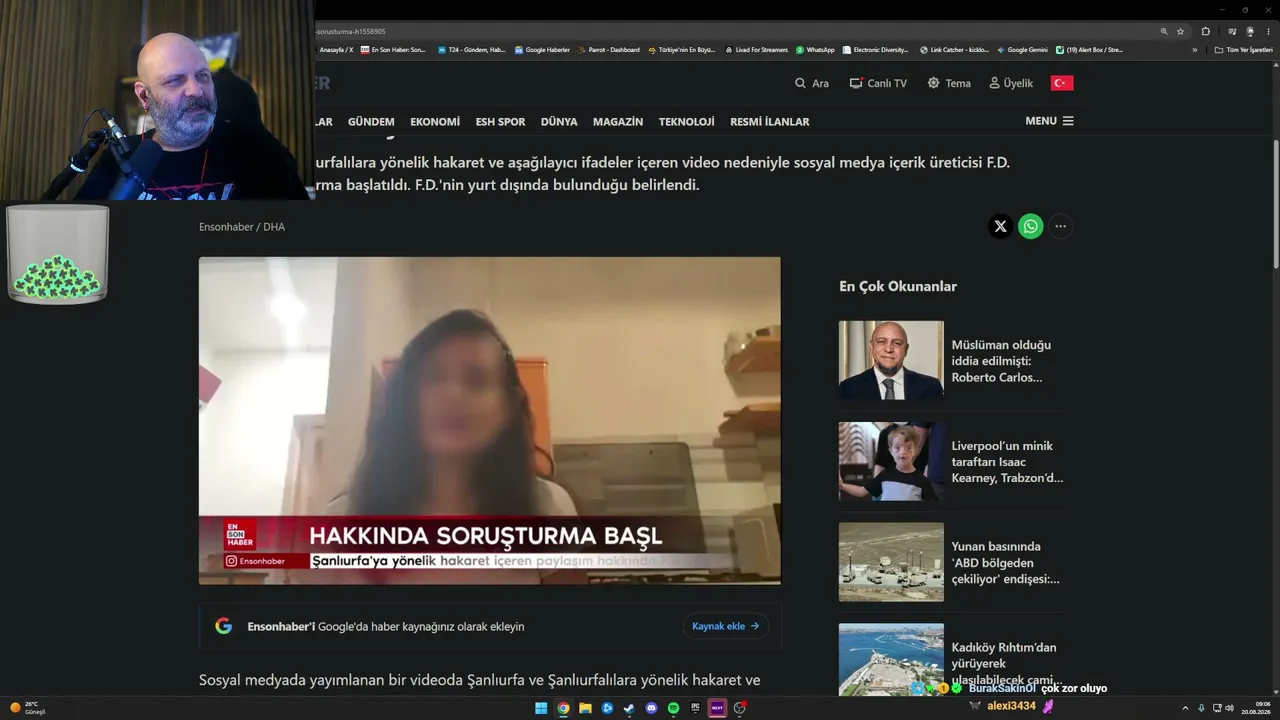This screenshot has height=720, width=1280.
Task: Open File Explorer from taskbar
Action: (x=585, y=708)
